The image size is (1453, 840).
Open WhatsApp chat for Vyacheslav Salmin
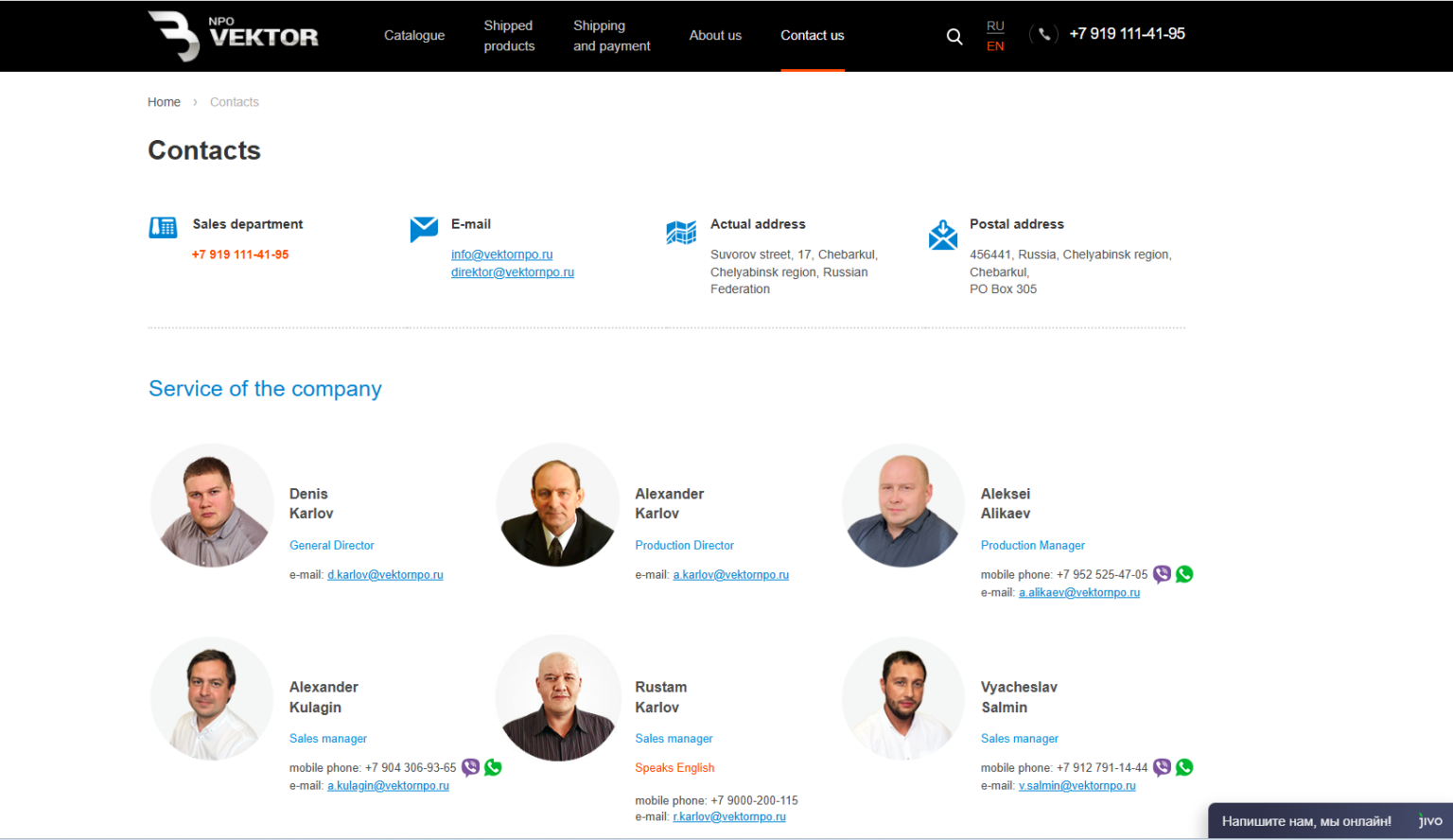1184,767
